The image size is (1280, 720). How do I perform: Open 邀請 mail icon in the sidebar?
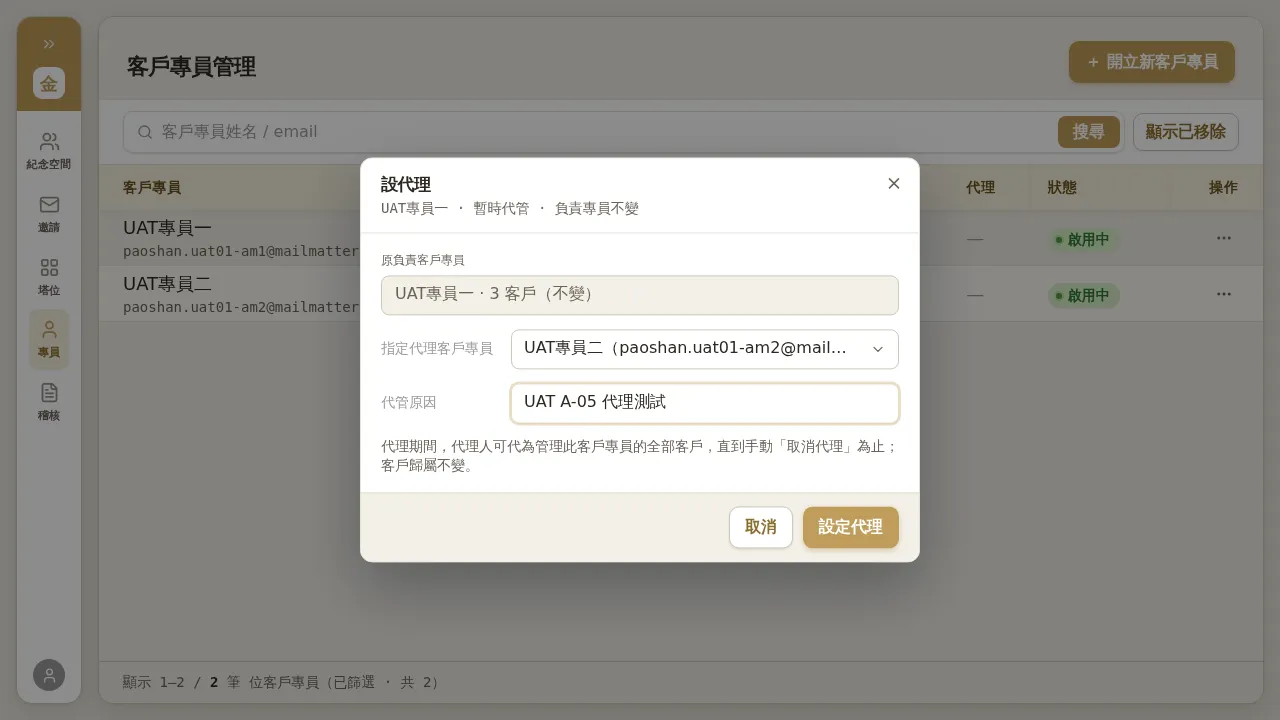49,214
